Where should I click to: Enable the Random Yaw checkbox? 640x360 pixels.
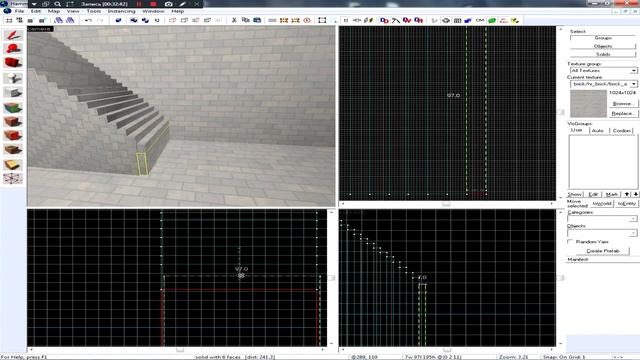click(x=570, y=242)
